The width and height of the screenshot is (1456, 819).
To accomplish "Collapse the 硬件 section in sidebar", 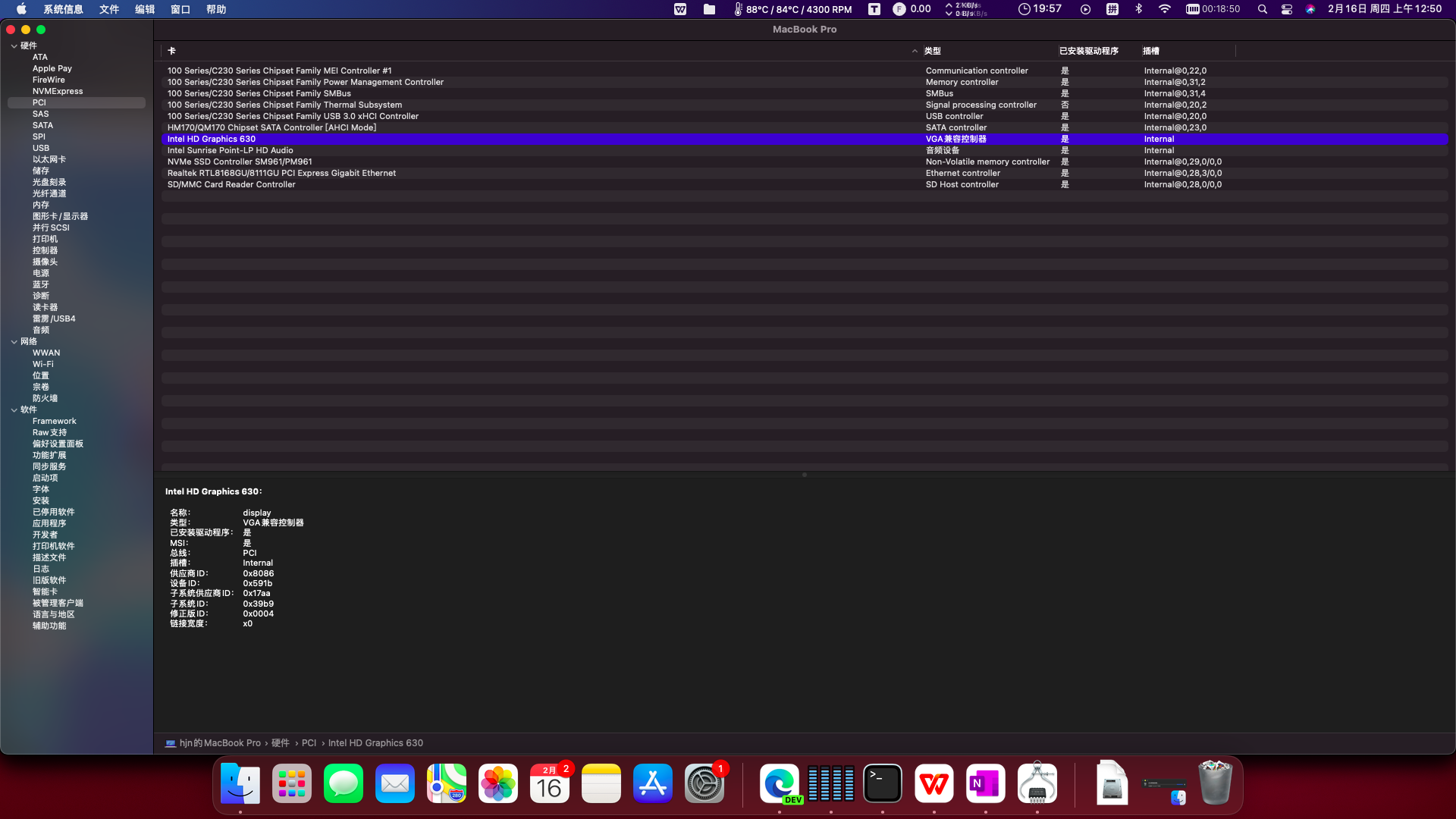I will click(x=14, y=45).
